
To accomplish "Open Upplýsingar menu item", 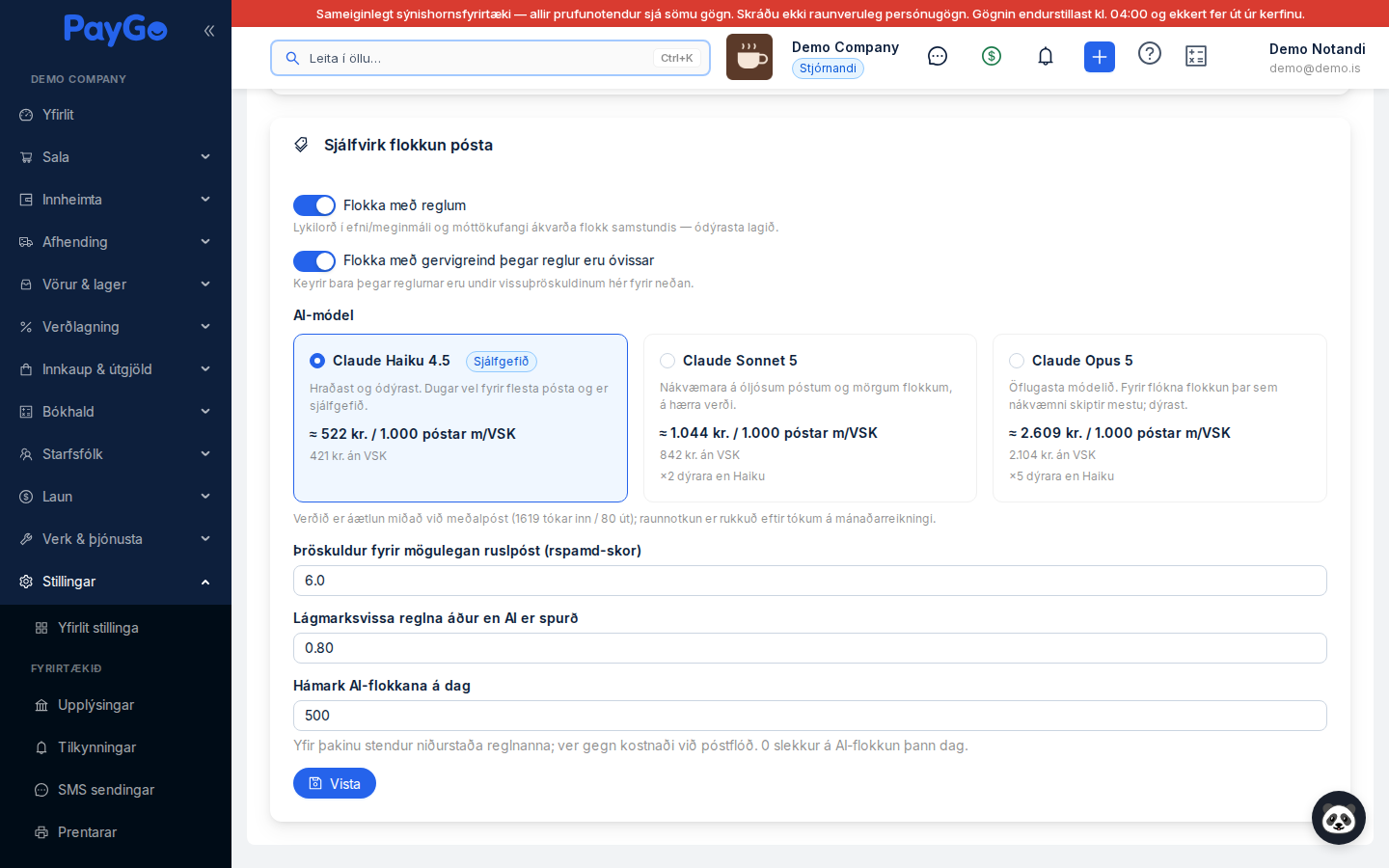I will tap(116, 705).
